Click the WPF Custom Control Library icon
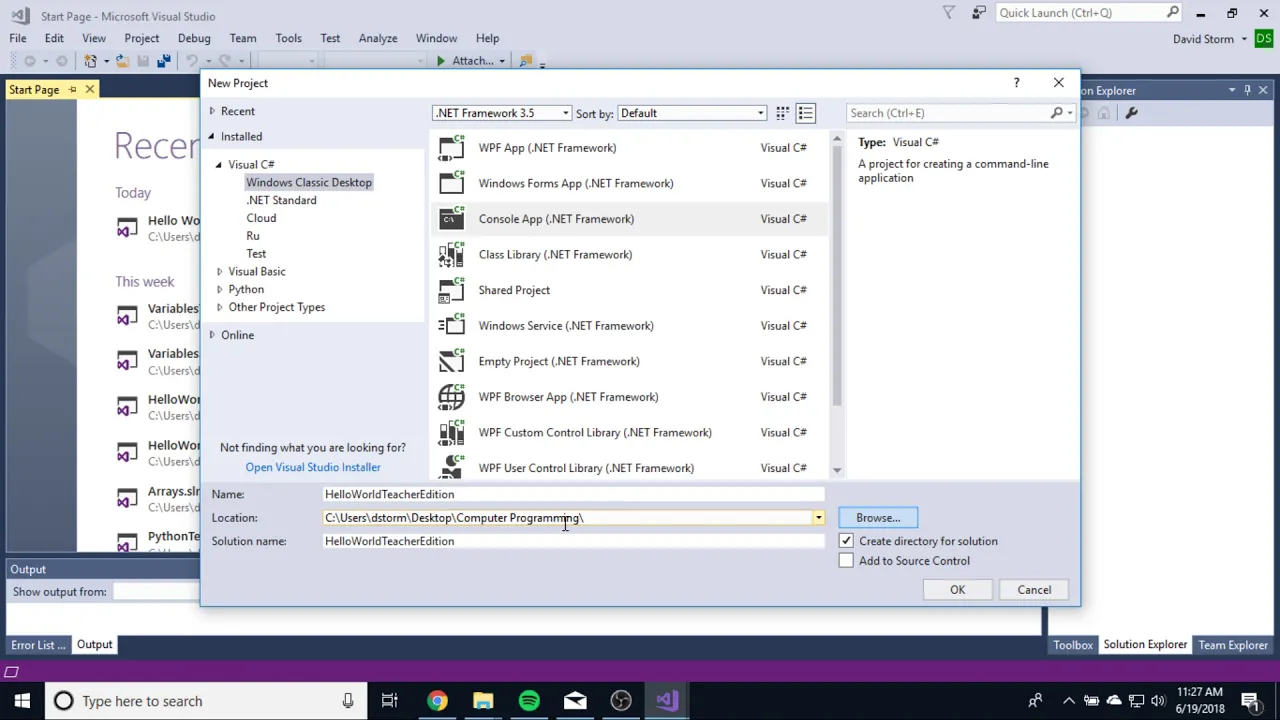Image resolution: width=1280 pixels, height=720 pixels. coord(451,432)
